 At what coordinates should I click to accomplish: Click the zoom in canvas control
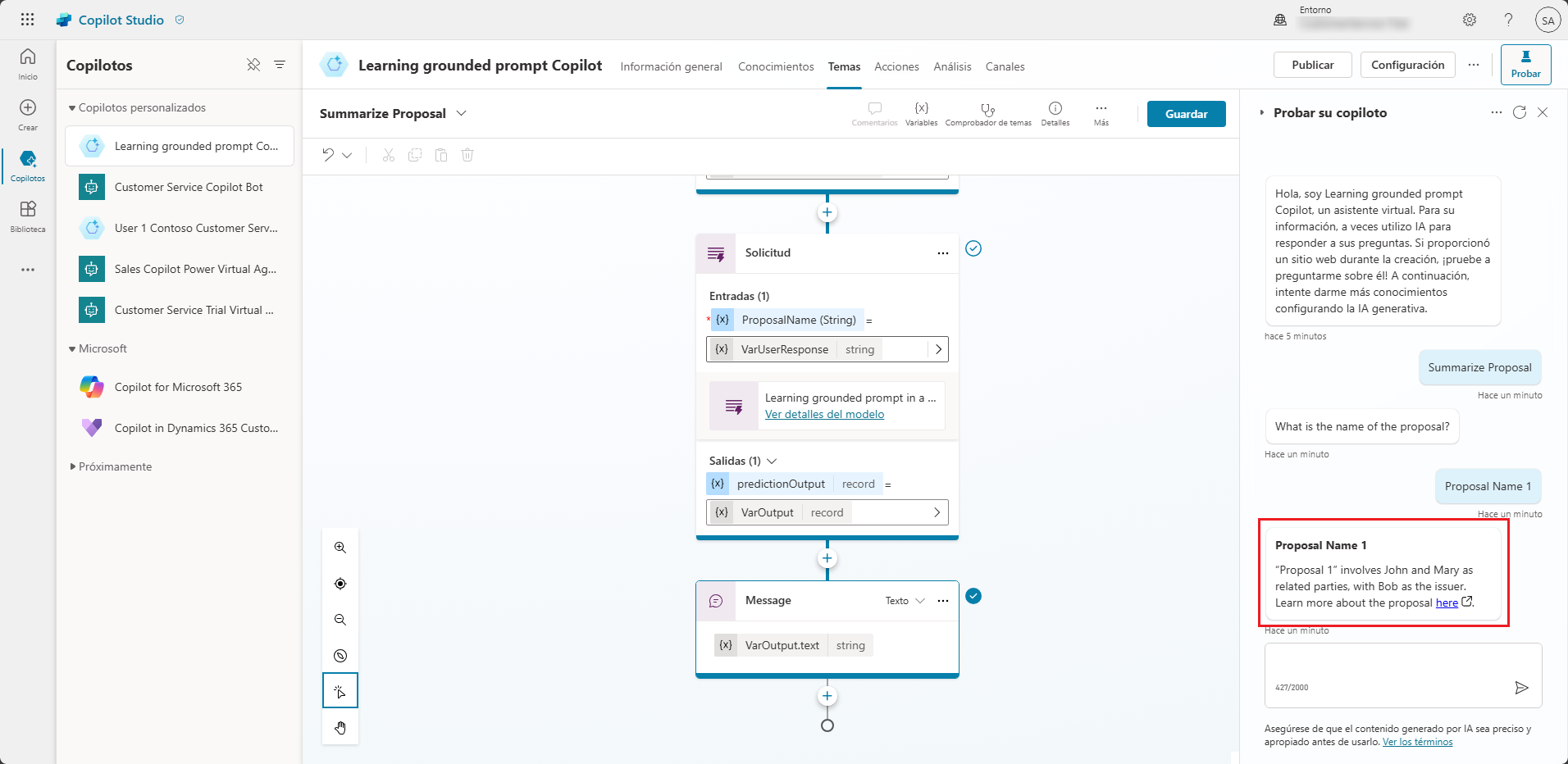340,548
